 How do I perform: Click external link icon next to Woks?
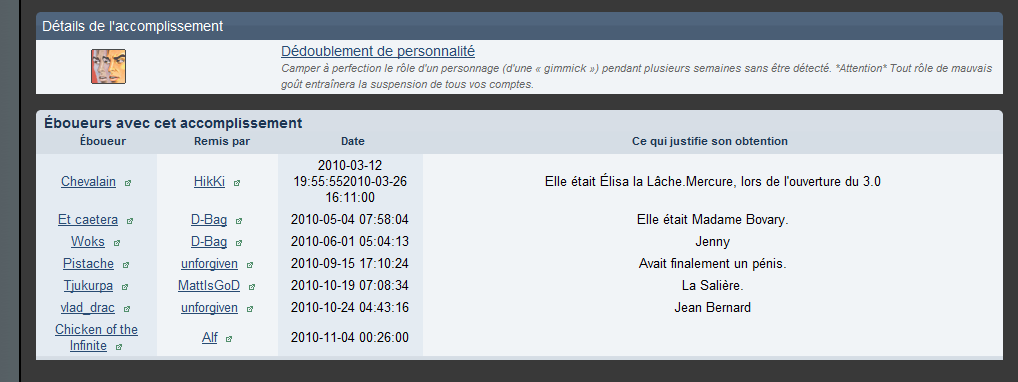[117, 243]
